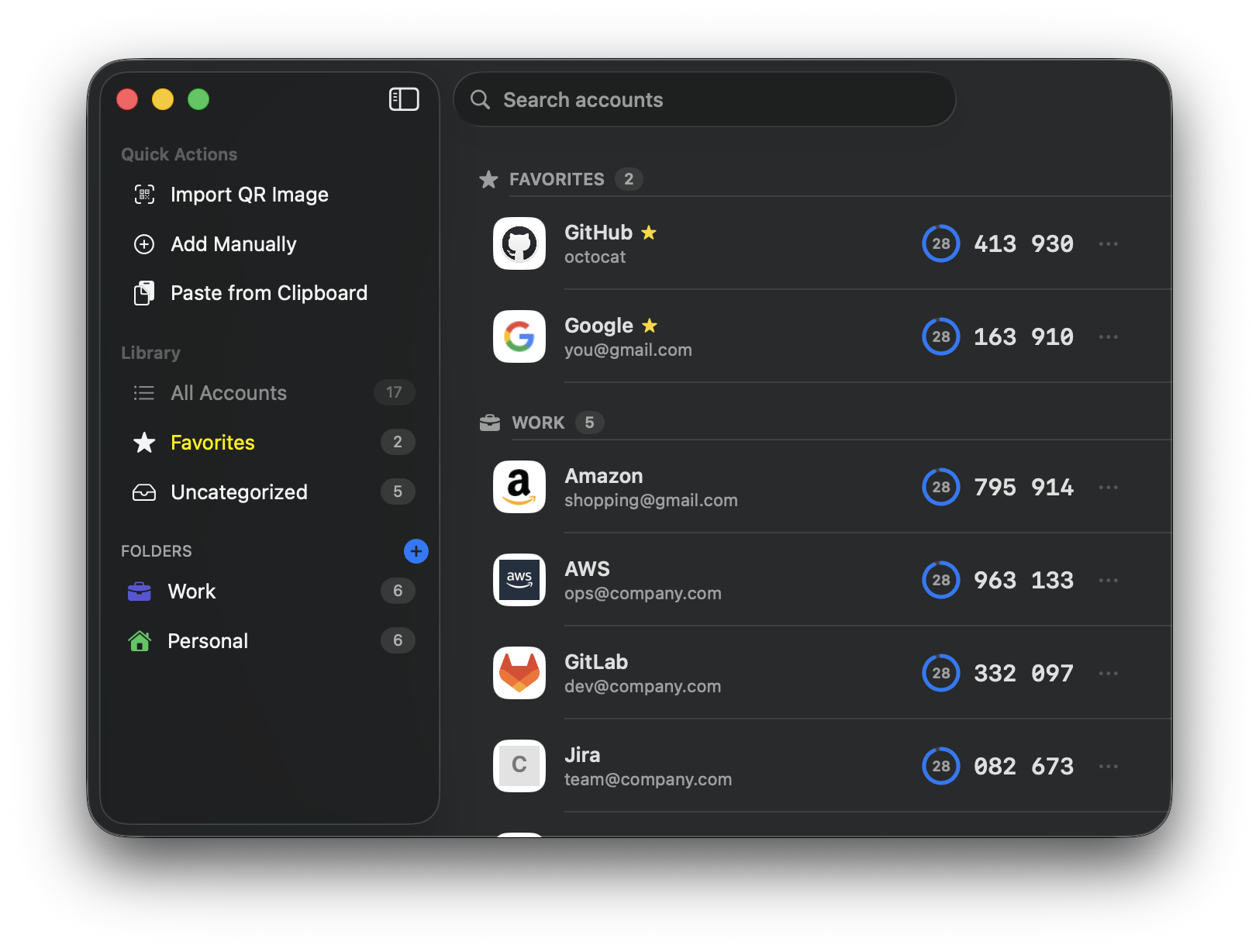Open Jira more options ellipsis
This screenshot has height=952, width=1259.
[1109, 766]
